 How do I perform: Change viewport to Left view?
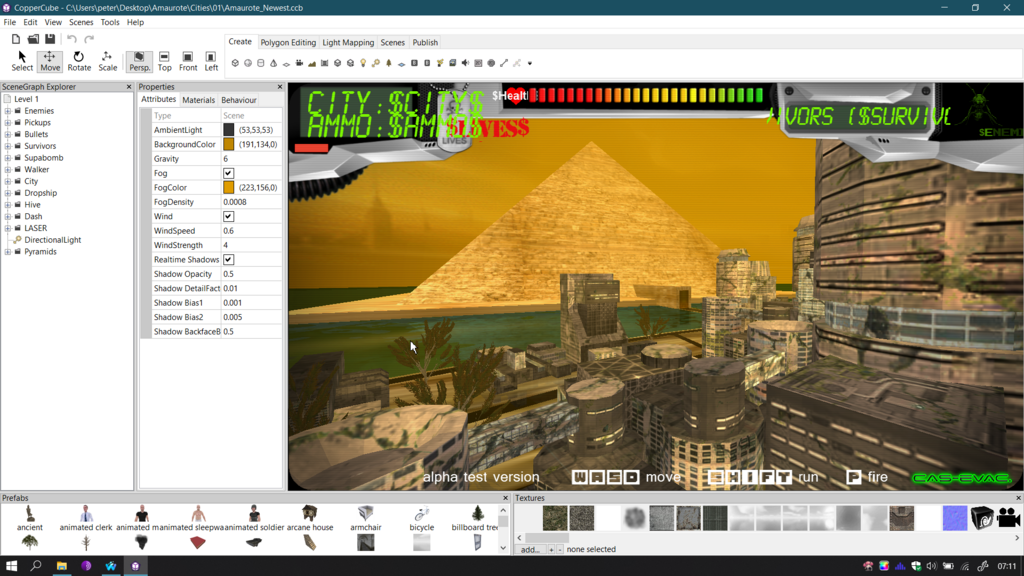pos(211,61)
